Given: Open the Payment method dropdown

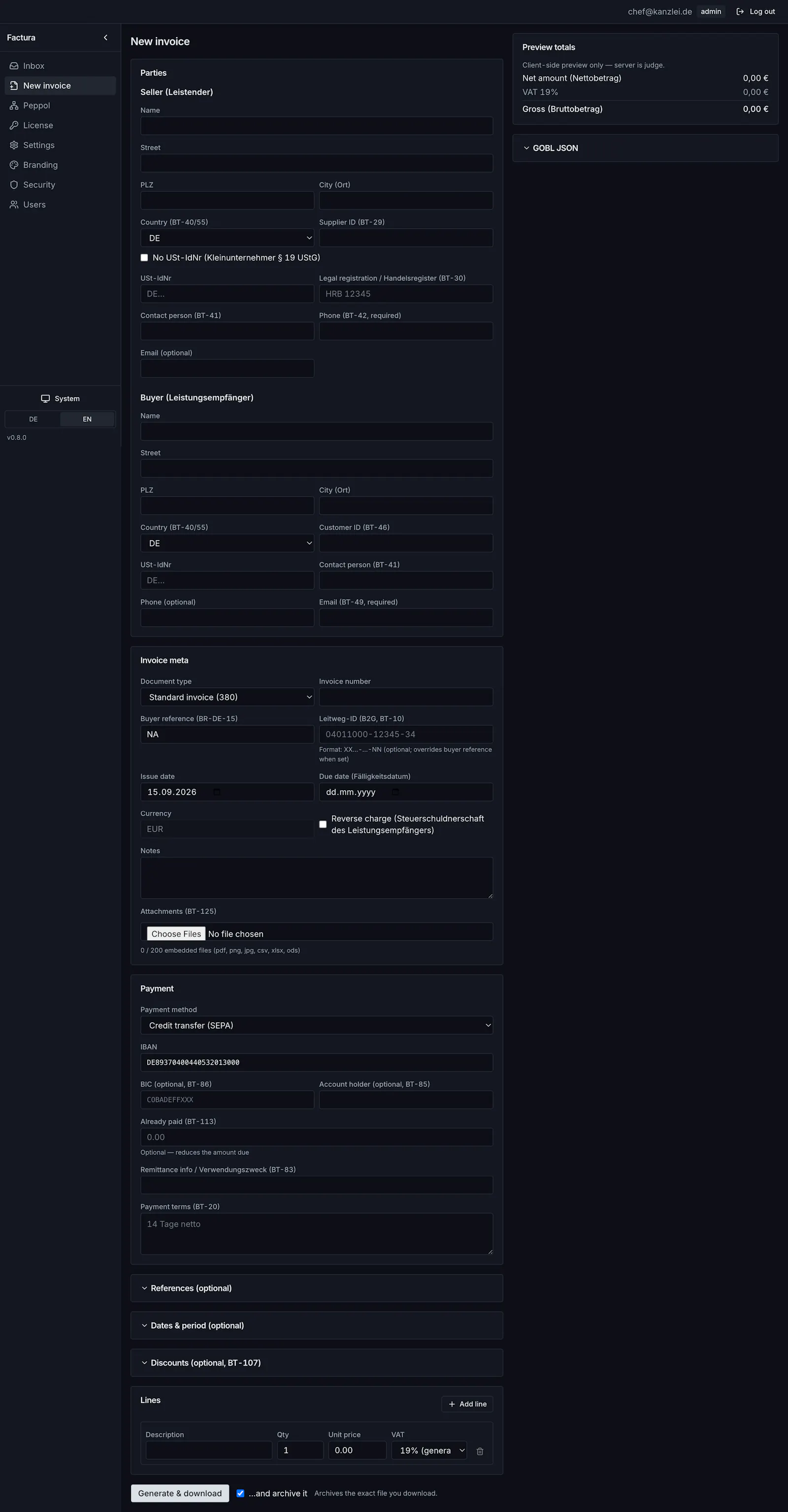Looking at the screenshot, I should click(316, 1025).
